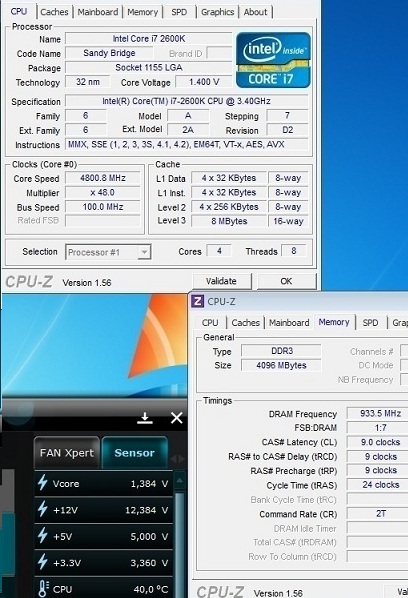The image size is (408, 598).
Task: Click the +5V reading 5,000 V
Action: coord(149,537)
